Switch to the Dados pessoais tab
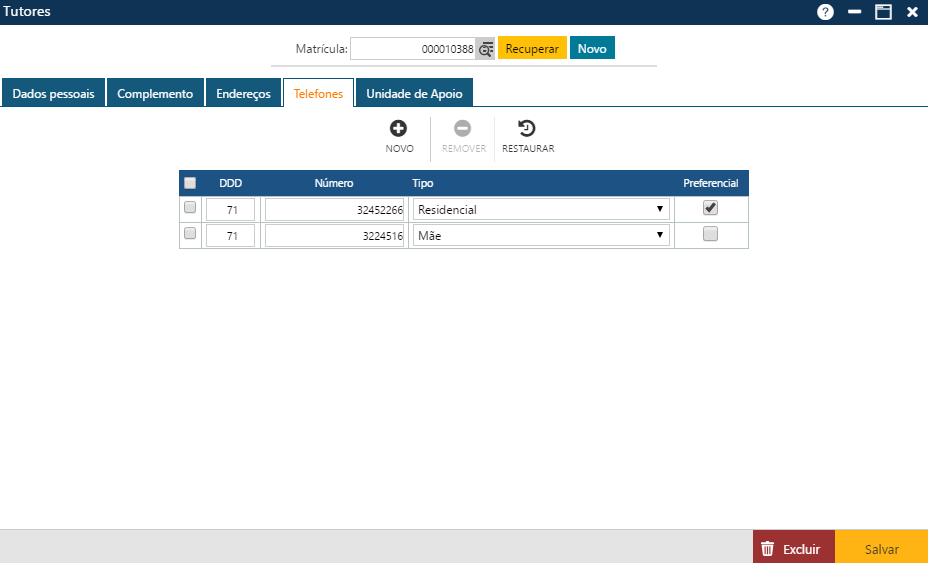Image resolution: width=928 pixels, height=565 pixels. [x=53, y=93]
